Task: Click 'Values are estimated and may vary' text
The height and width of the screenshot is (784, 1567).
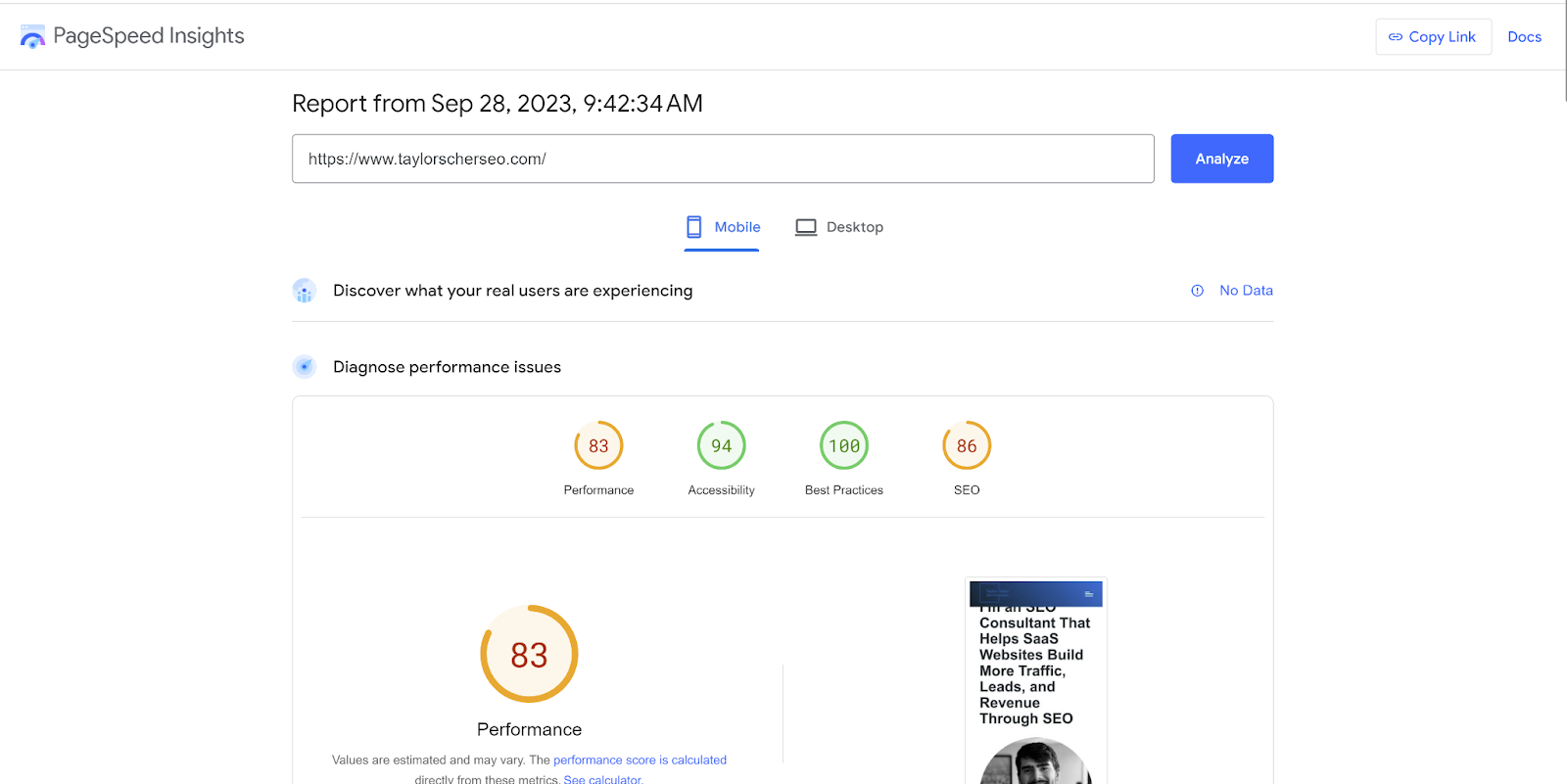Action: pos(429,760)
